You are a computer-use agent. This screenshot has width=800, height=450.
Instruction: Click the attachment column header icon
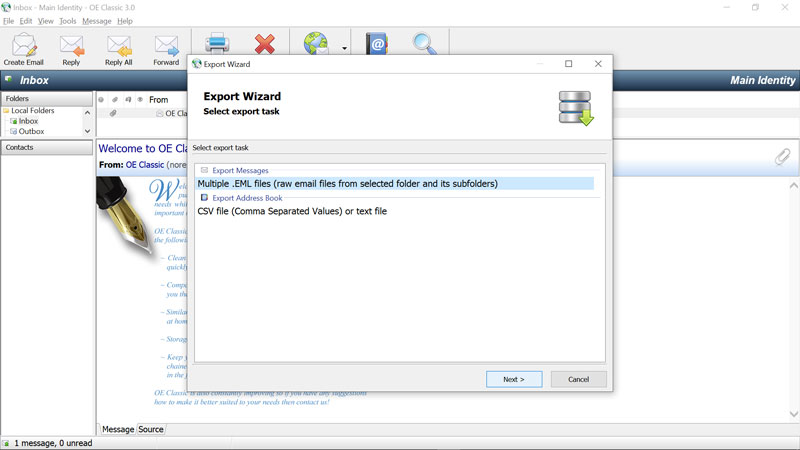click(x=115, y=99)
